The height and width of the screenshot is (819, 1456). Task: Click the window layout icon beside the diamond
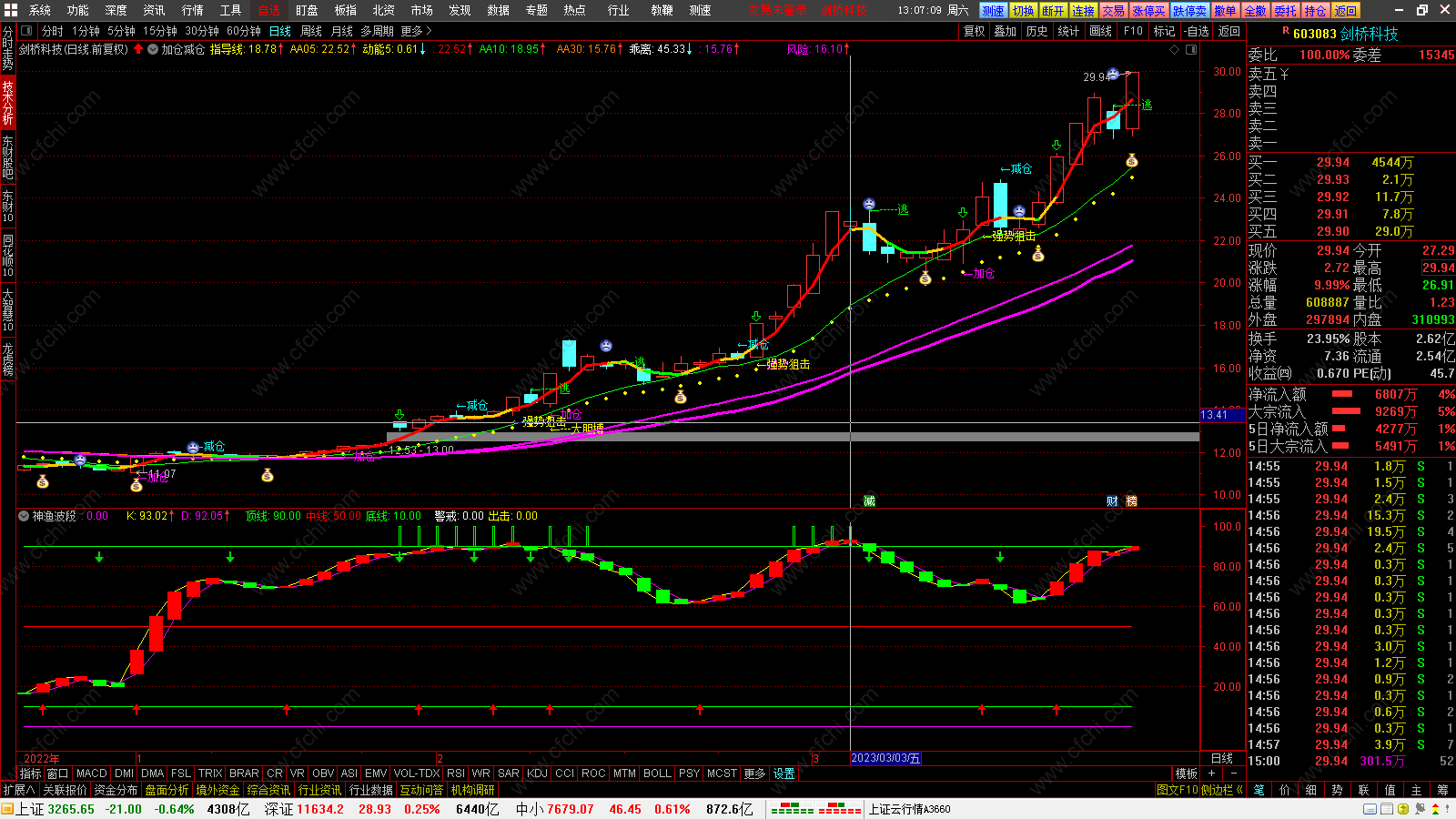(1191, 49)
